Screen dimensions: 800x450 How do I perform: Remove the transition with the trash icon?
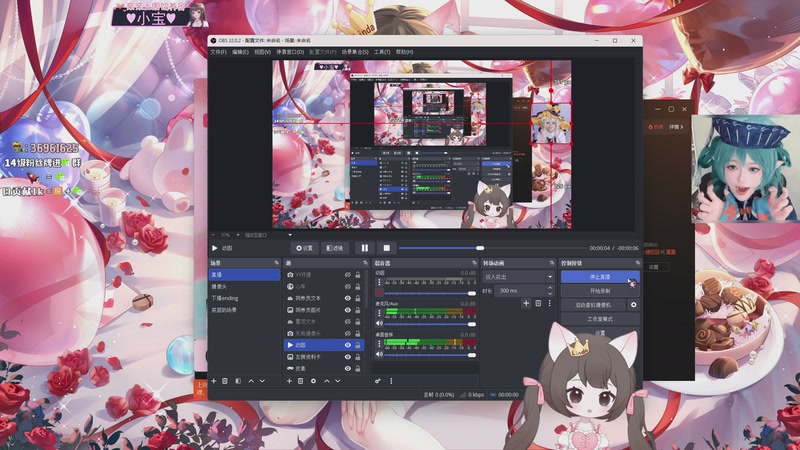538,303
